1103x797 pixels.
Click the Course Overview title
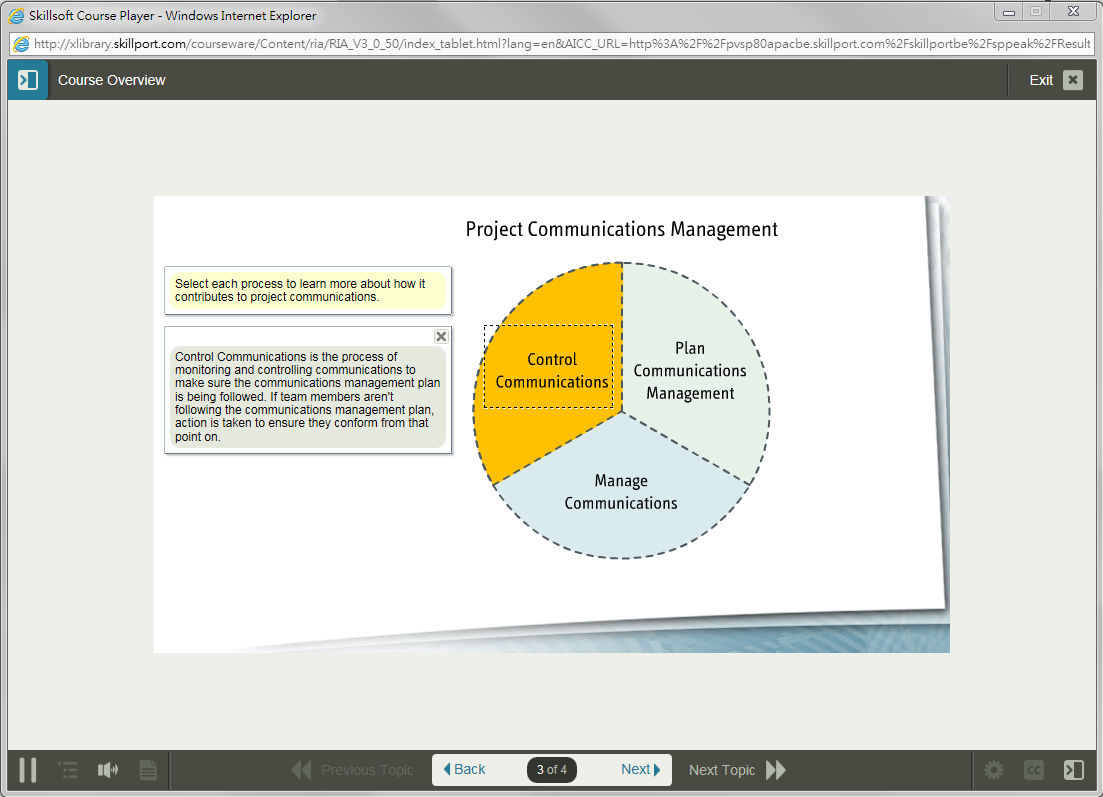[111, 80]
